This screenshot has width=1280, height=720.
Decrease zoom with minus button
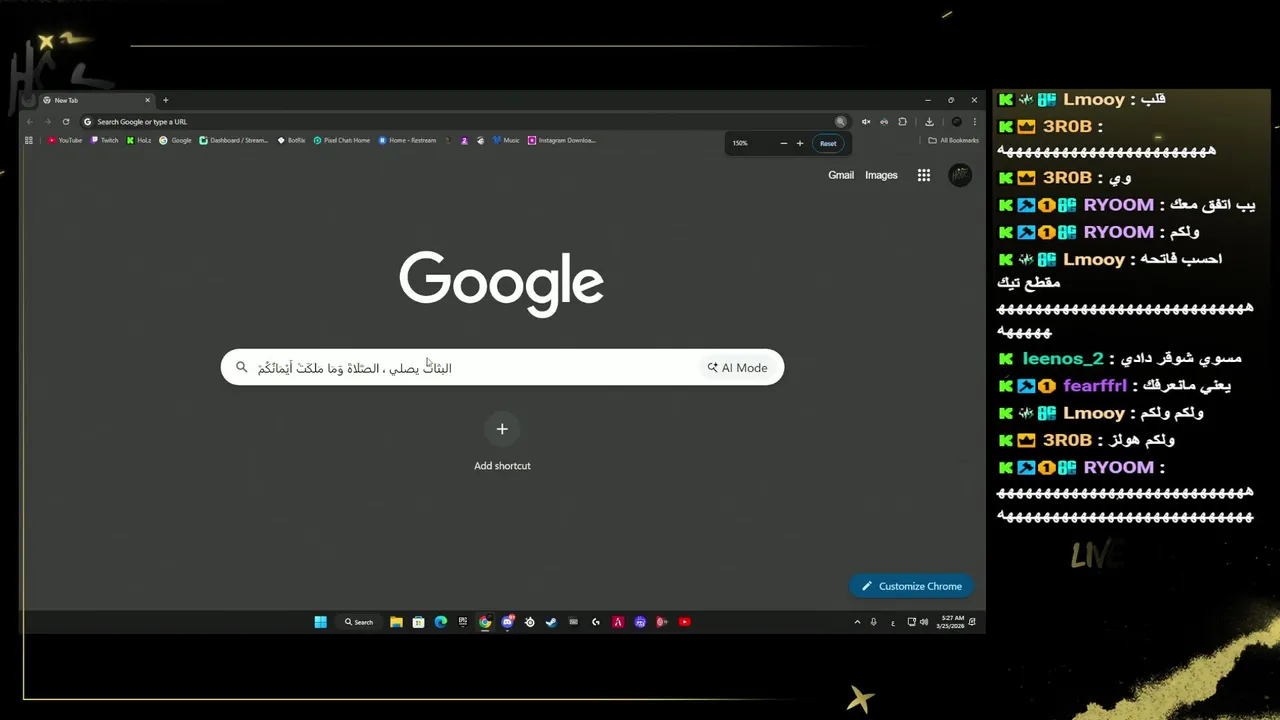pos(783,143)
